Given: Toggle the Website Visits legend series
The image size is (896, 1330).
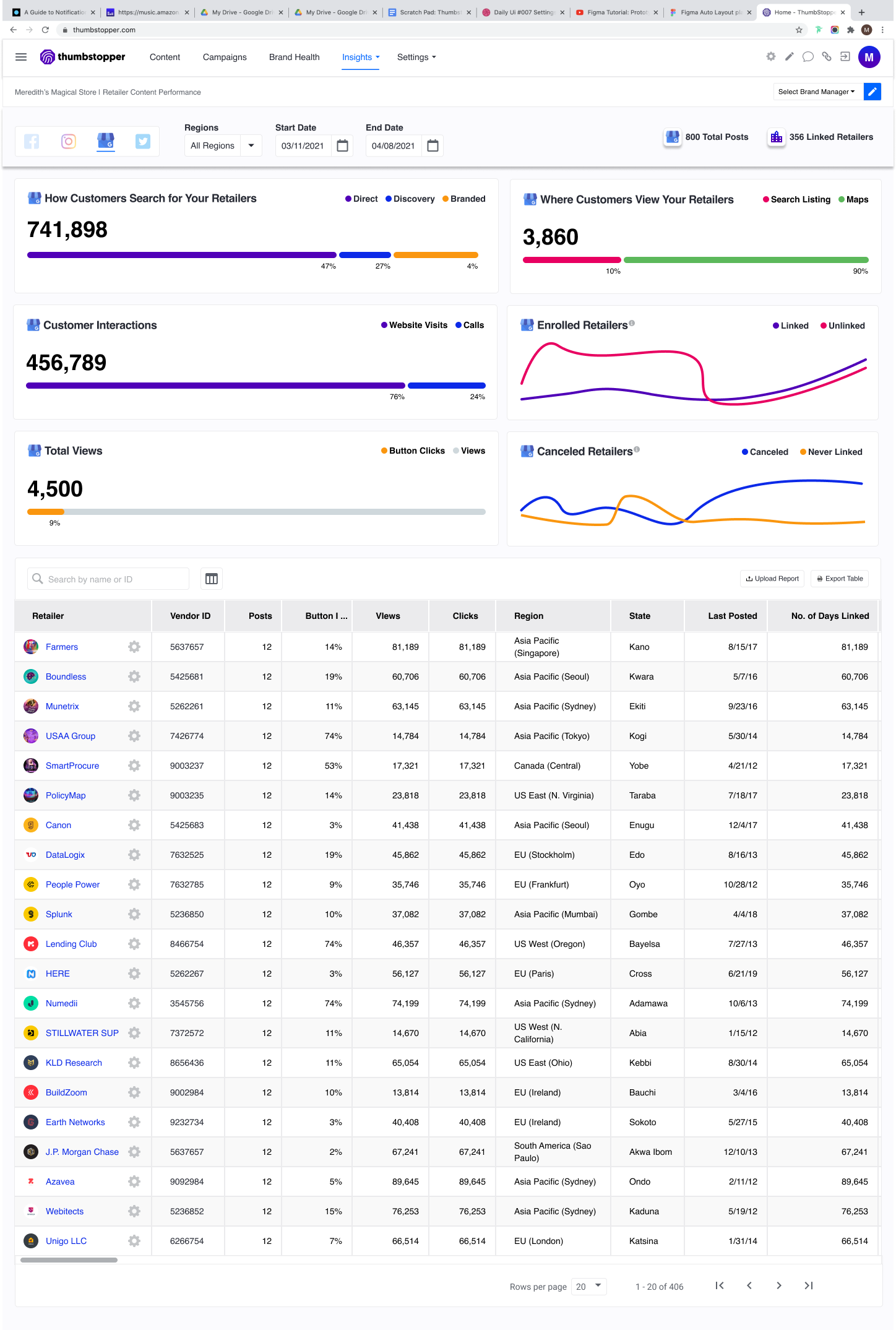Looking at the screenshot, I should coord(414,325).
